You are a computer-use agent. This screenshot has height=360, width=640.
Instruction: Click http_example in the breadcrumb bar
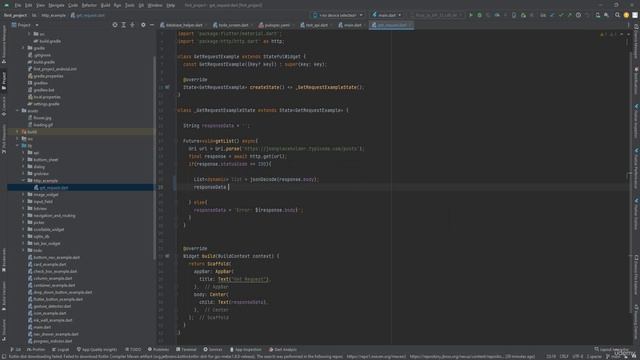[53, 15]
